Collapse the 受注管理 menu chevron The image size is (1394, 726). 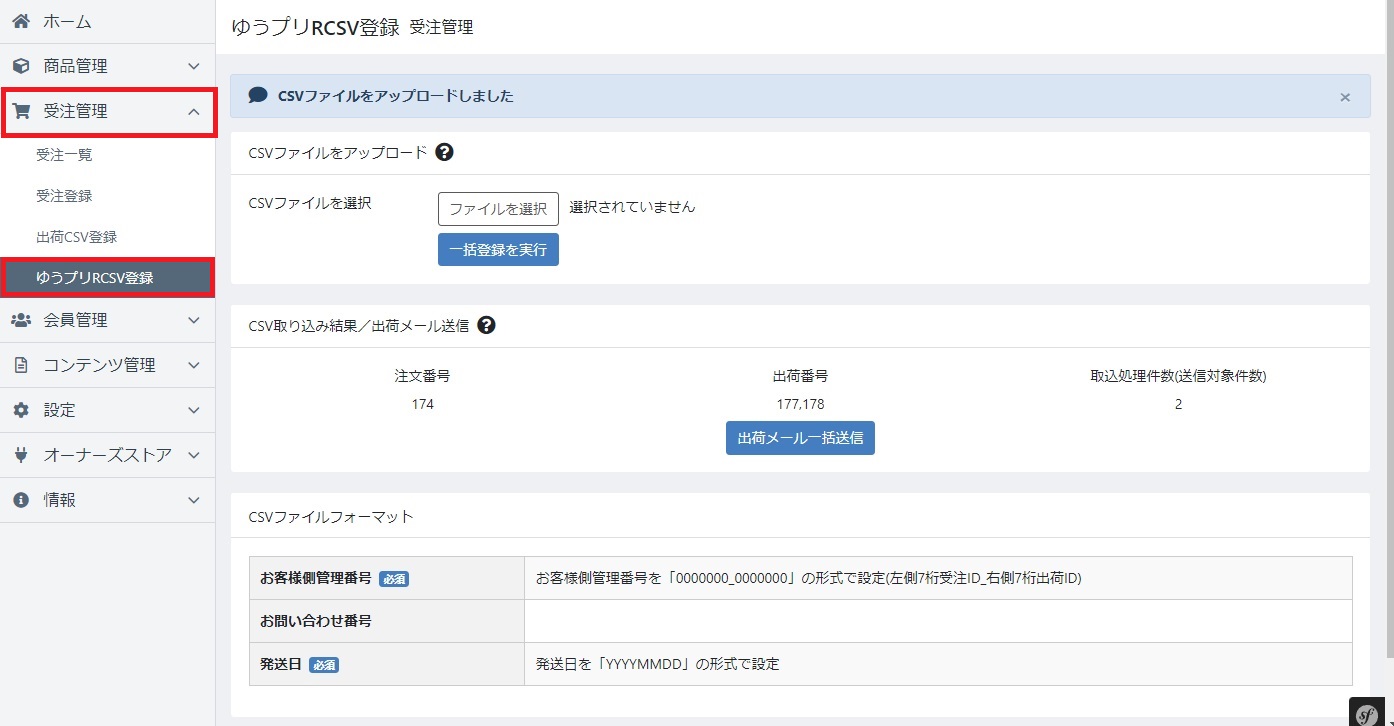(194, 111)
